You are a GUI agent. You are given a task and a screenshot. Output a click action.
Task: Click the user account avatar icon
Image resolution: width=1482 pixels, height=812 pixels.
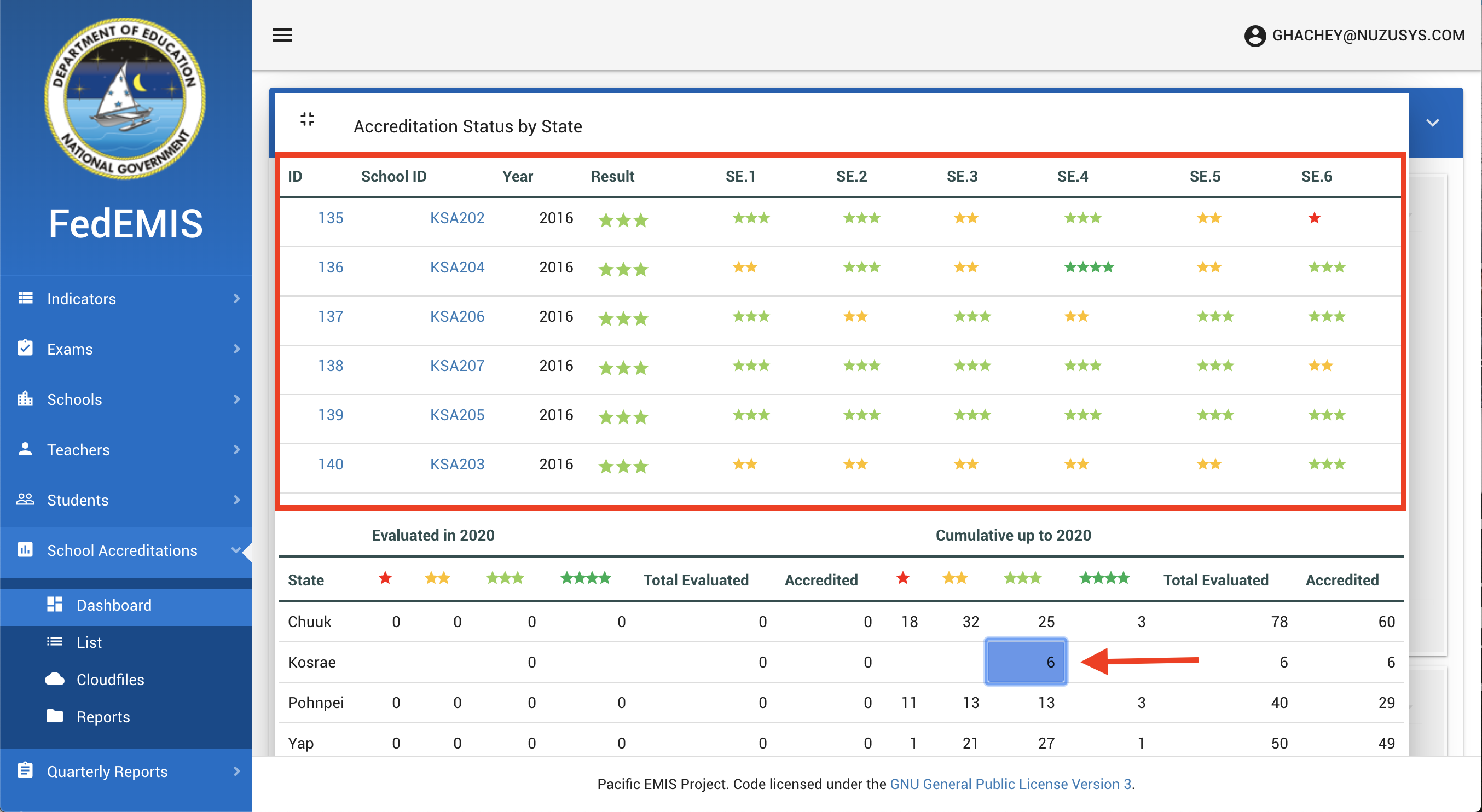pos(1255,36)
